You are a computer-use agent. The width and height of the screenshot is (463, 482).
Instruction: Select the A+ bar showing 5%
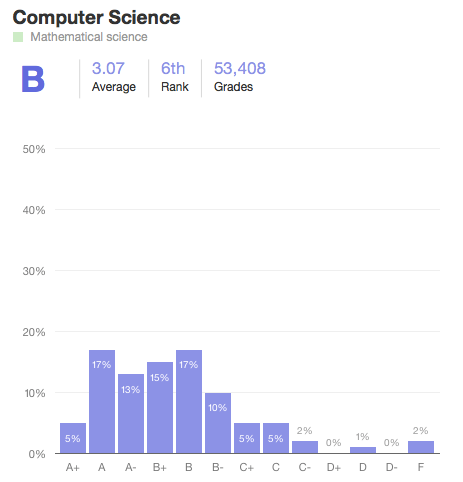pyautogui.click(x=73, y=438)
